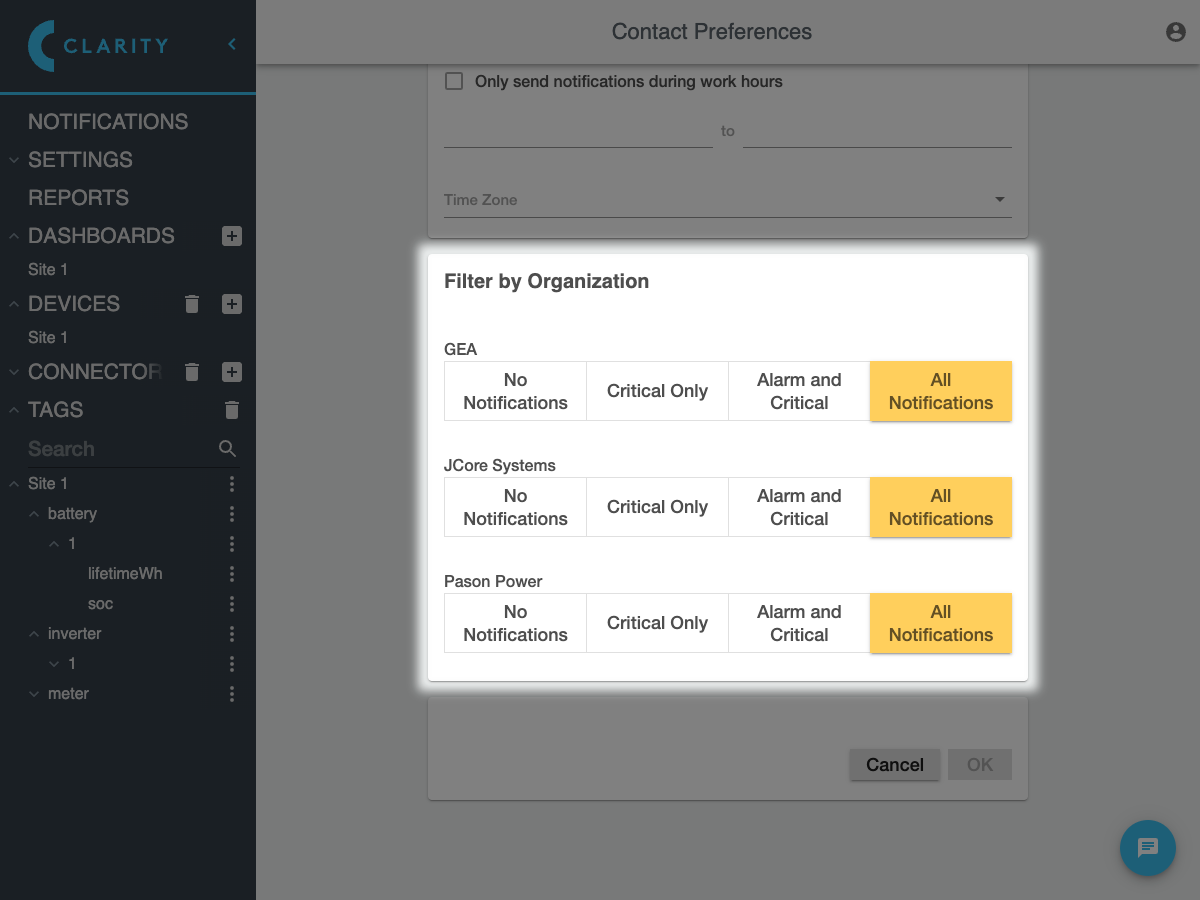The image size is (1200, 900).
Task: Set JCore Systems to No Notifications
Action: [515, 507]
